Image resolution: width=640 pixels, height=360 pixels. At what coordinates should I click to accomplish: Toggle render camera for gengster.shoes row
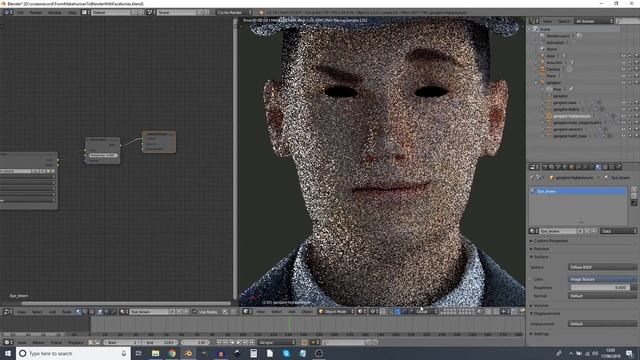click(636, 129)
